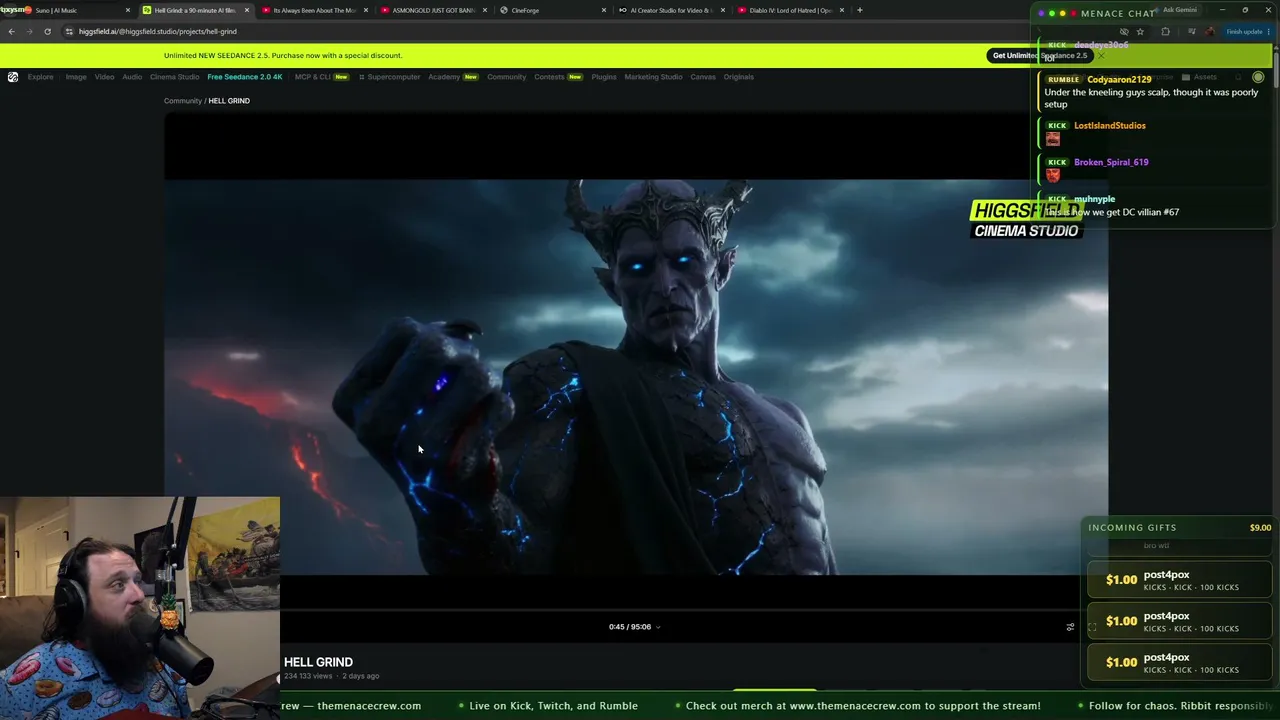Close the Suno AI Music tab

pyautogui.click(x=128, y=10)
